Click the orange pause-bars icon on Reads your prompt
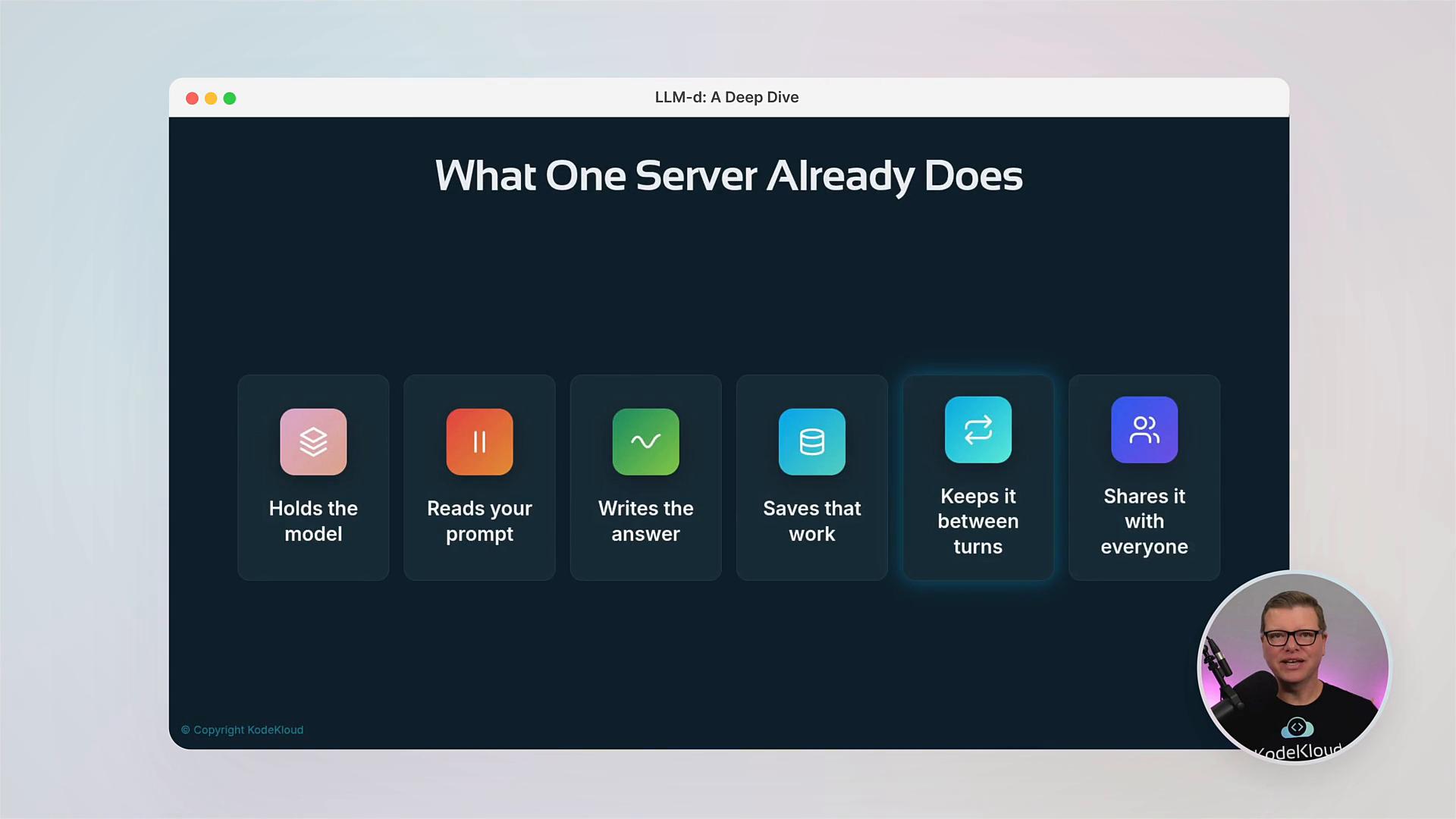1456x819 pixels. coord(479,441)
